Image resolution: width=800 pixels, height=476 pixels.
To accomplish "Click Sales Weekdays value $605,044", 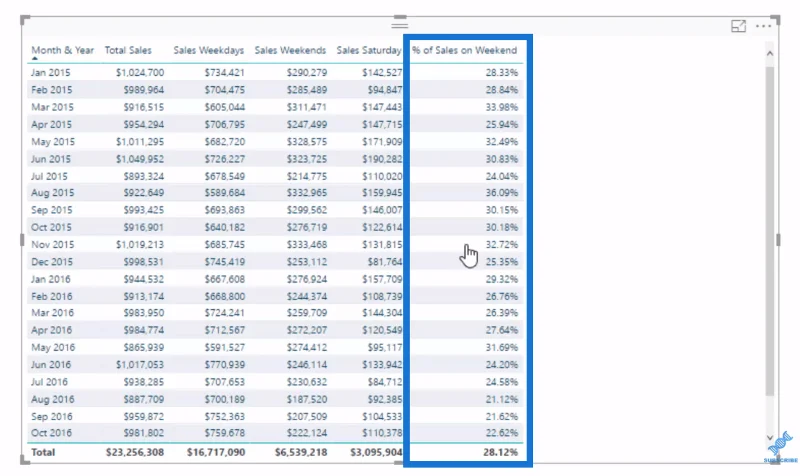I will (224, 107).
